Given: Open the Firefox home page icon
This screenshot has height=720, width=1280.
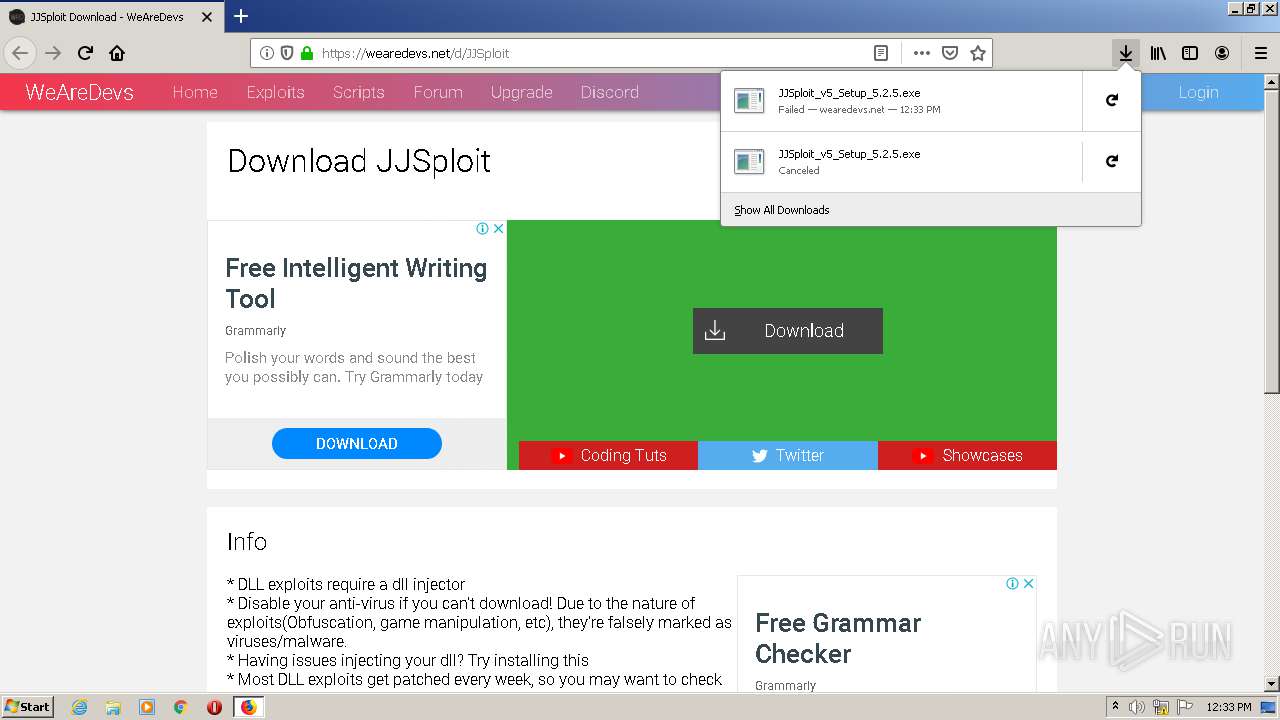Looking at the screenshot, I should (x=117, y=53).
